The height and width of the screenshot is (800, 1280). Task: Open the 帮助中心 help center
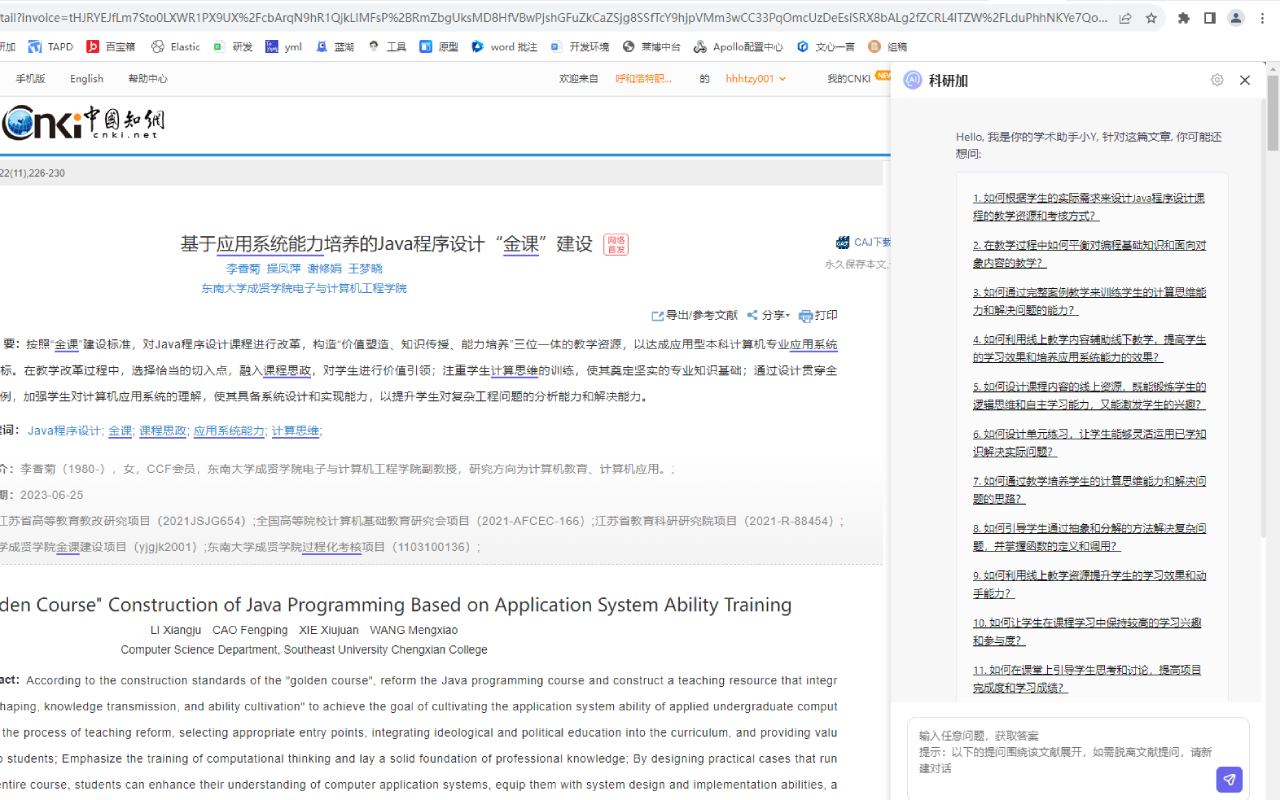147,79
